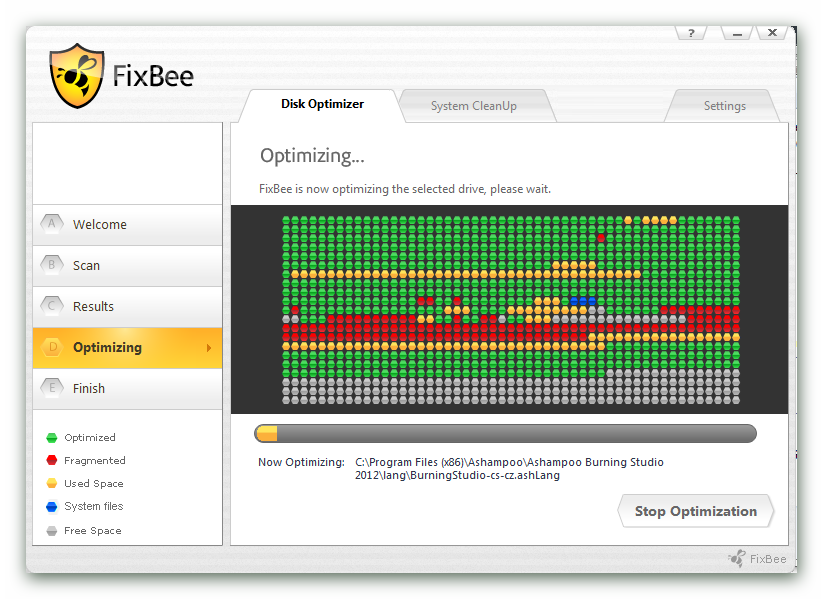Click the blue System files legend swatch

pyautogui.click(x=51, y=507)
